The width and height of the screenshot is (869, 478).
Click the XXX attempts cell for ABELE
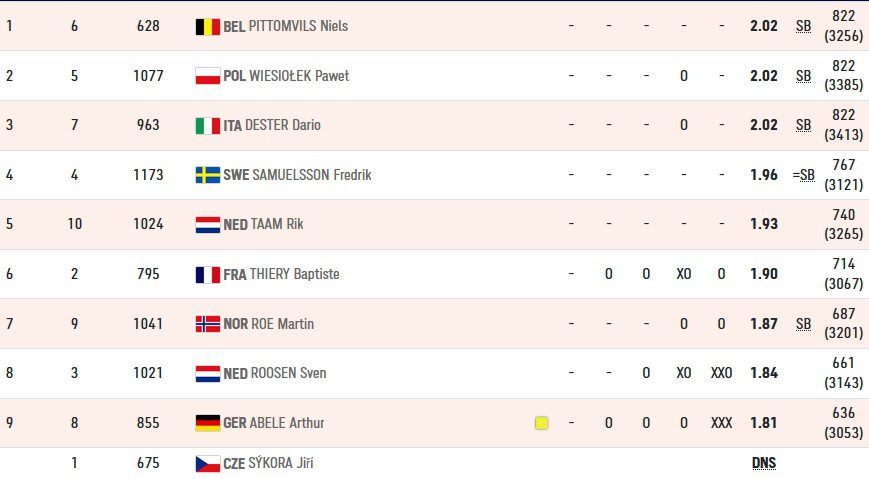tap(721, 423)
